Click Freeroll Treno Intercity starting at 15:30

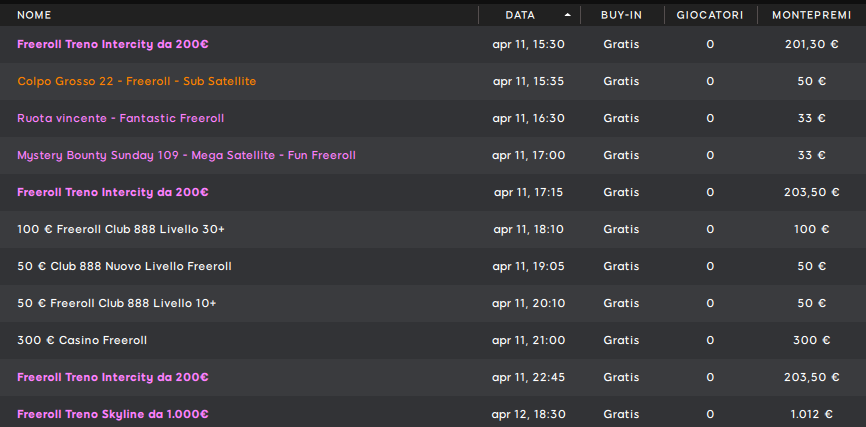(112, 44)
